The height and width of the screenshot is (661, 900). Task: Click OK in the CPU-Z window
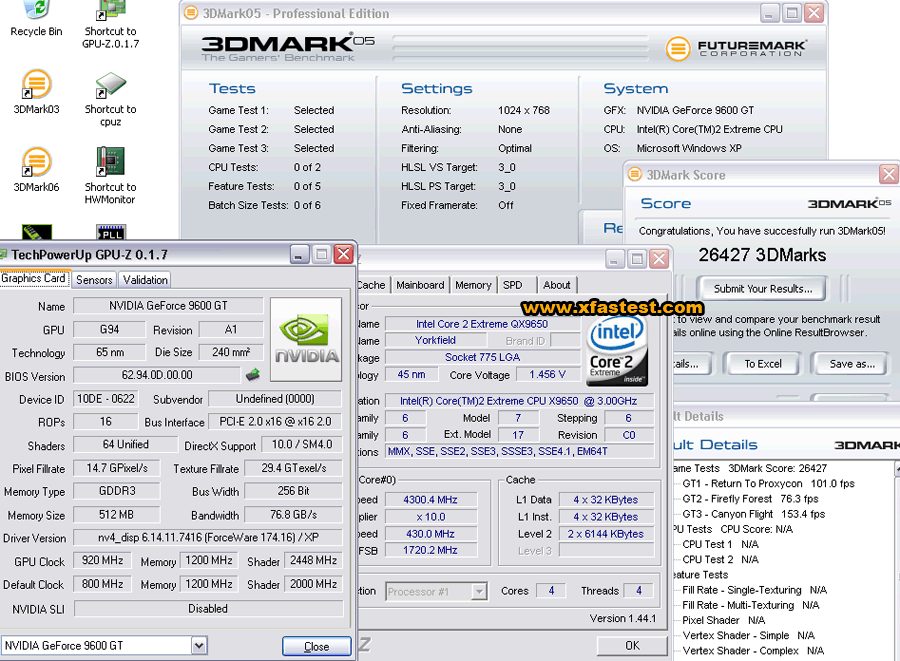(632, 646)
